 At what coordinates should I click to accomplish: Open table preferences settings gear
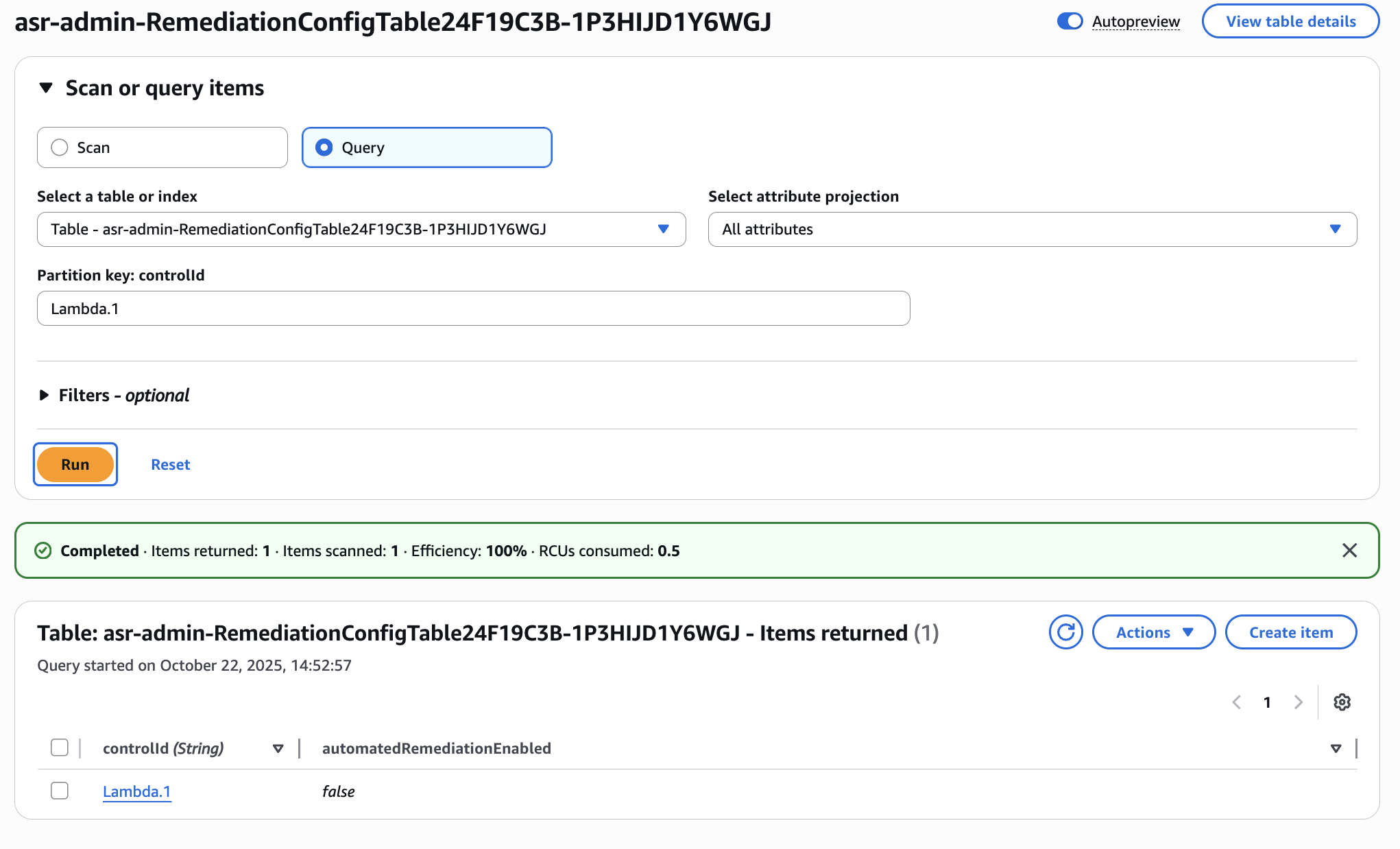[x=1342, y=702]
